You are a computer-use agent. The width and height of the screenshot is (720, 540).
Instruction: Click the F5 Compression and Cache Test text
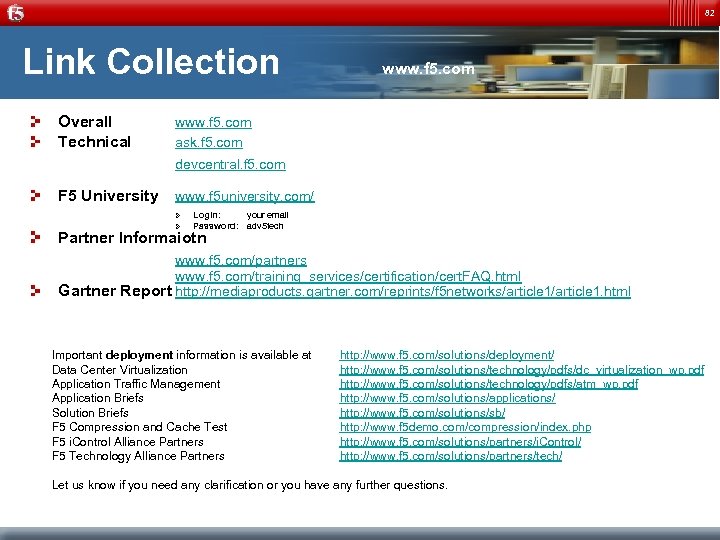(140, 427)
